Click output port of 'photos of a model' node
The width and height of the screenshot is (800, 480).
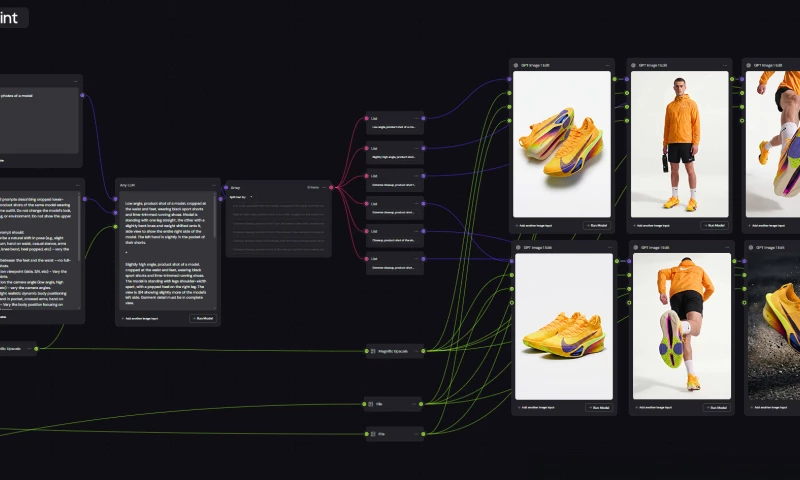(82, 95)
